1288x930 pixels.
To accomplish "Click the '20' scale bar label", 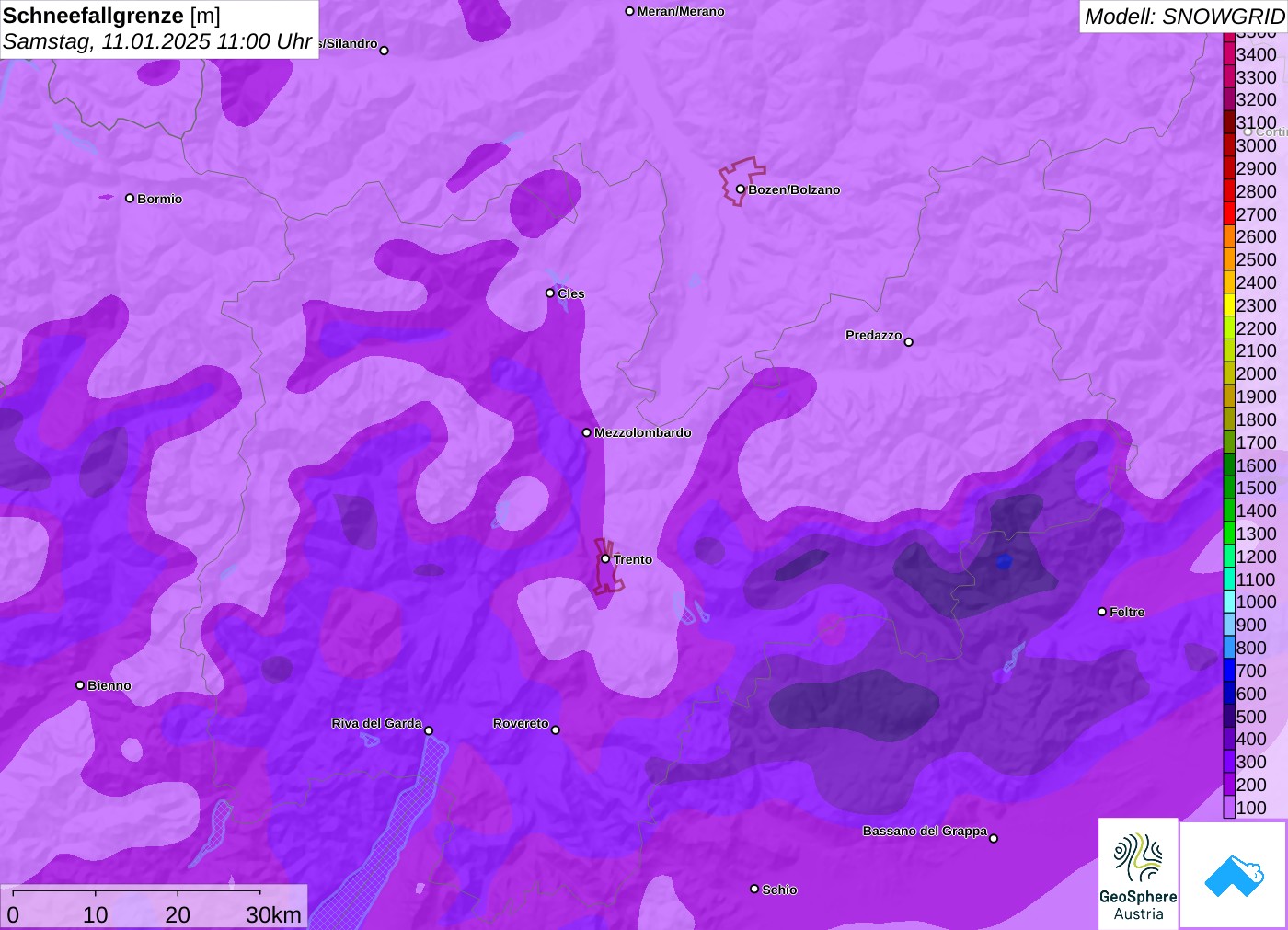I will click(x=178, y=914).
